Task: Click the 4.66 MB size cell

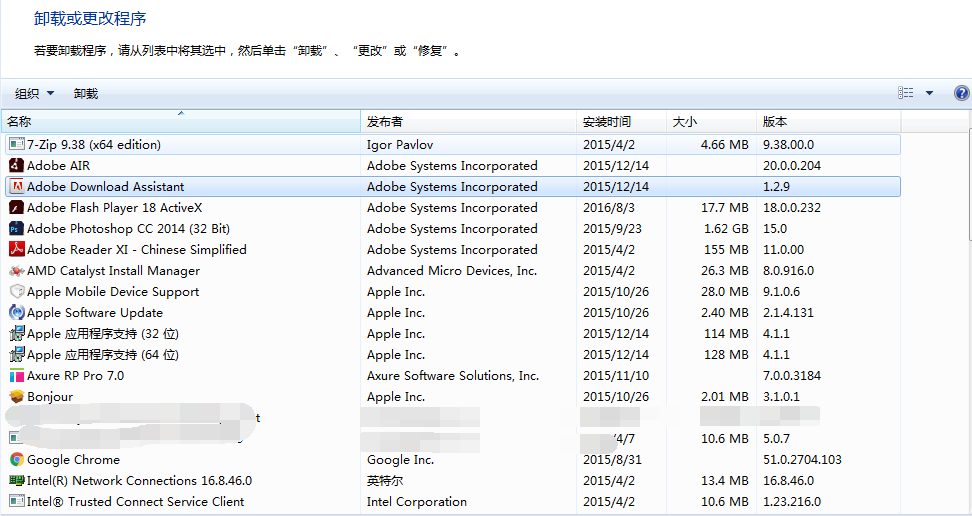Action: [x=725, y=145]
